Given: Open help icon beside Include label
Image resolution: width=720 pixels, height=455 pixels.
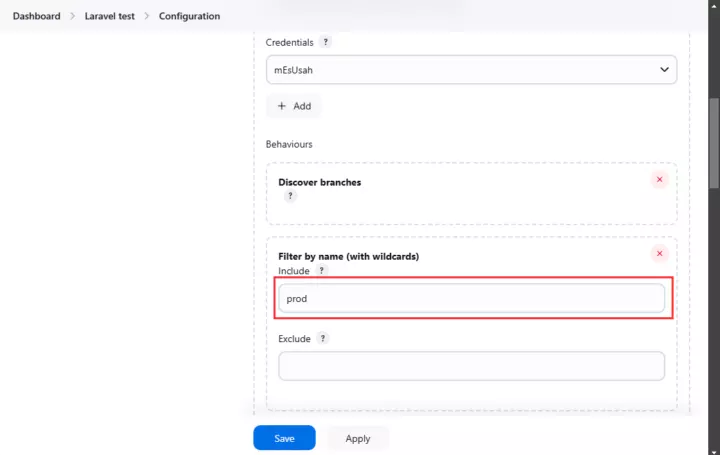Looking at the screenshot, I should point(321,270).
